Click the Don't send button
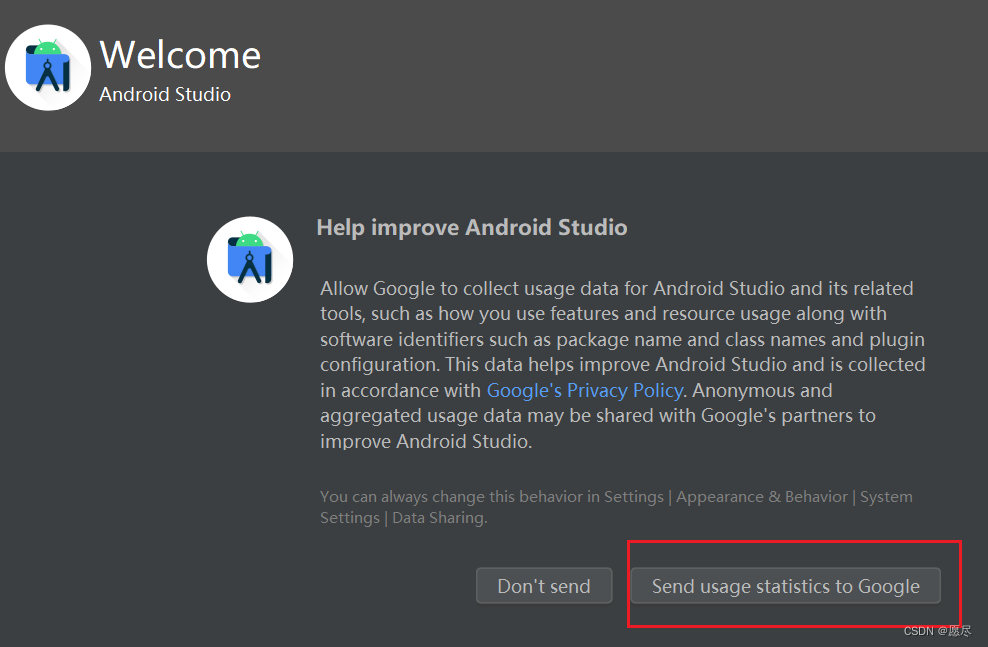This screenshot has width=988, height=647. point(544,586)
